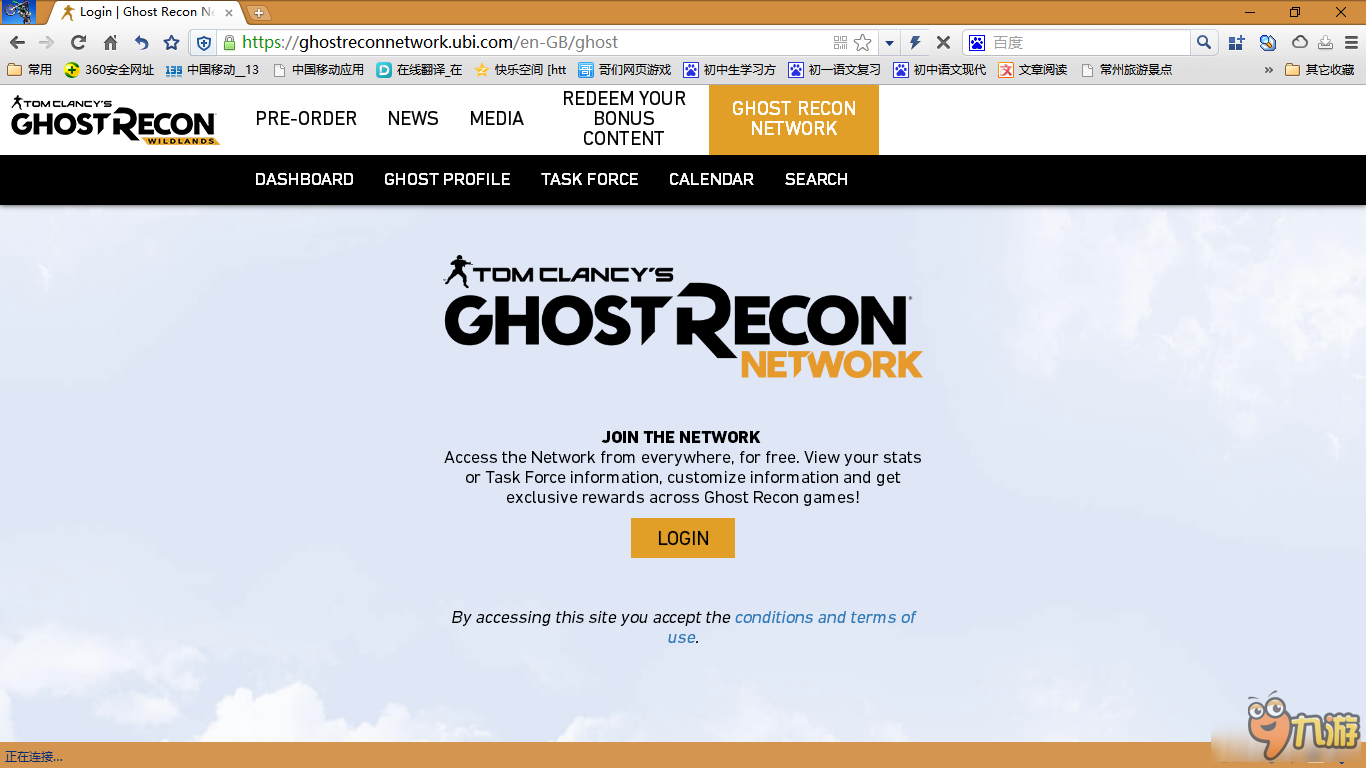Open the 快乐空间 bookmark
Image resolution: width=1366 pixels, height=768 pixels.
pyautogui.click(x=521, y=70)
